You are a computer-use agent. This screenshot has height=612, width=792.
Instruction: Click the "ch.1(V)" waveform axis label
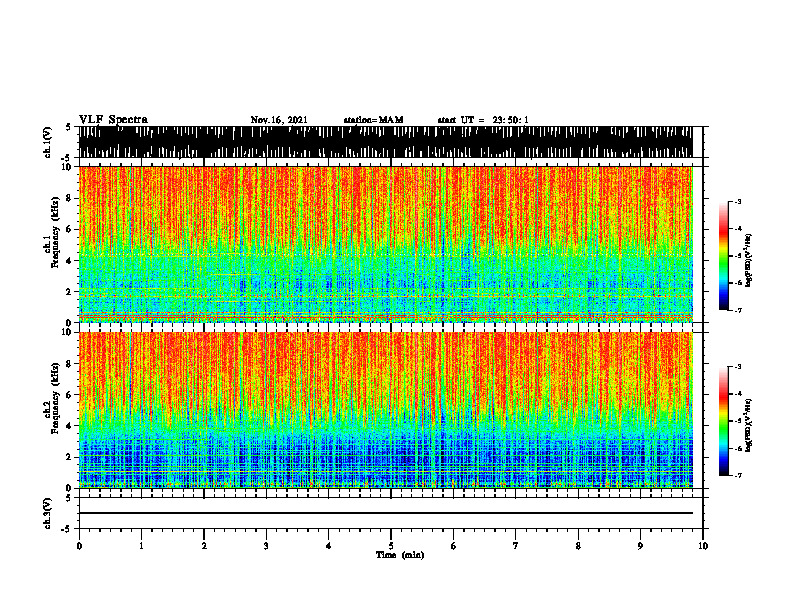[47, 142]
